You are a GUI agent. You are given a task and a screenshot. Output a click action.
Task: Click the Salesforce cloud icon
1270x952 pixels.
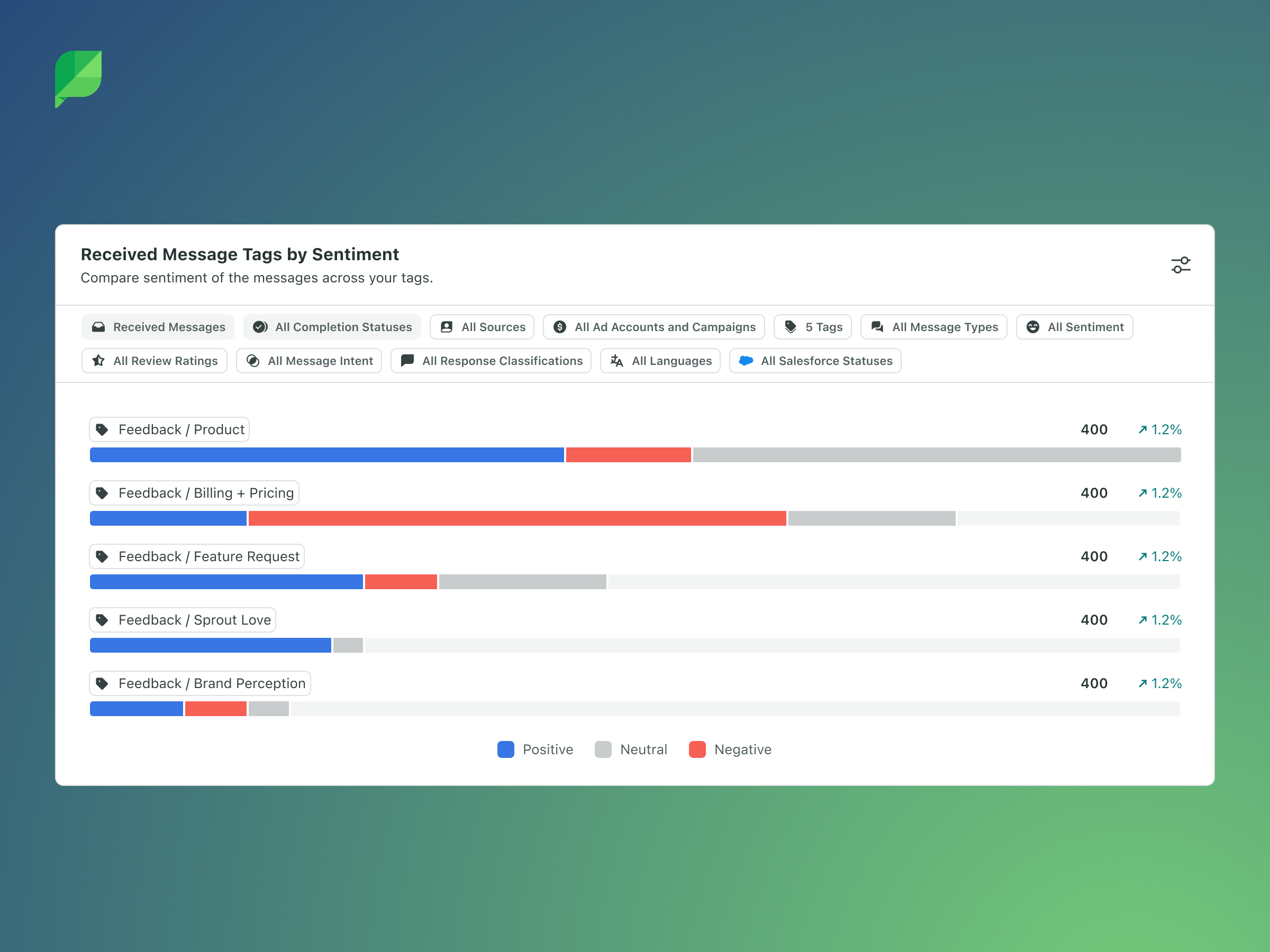point(746,361)
